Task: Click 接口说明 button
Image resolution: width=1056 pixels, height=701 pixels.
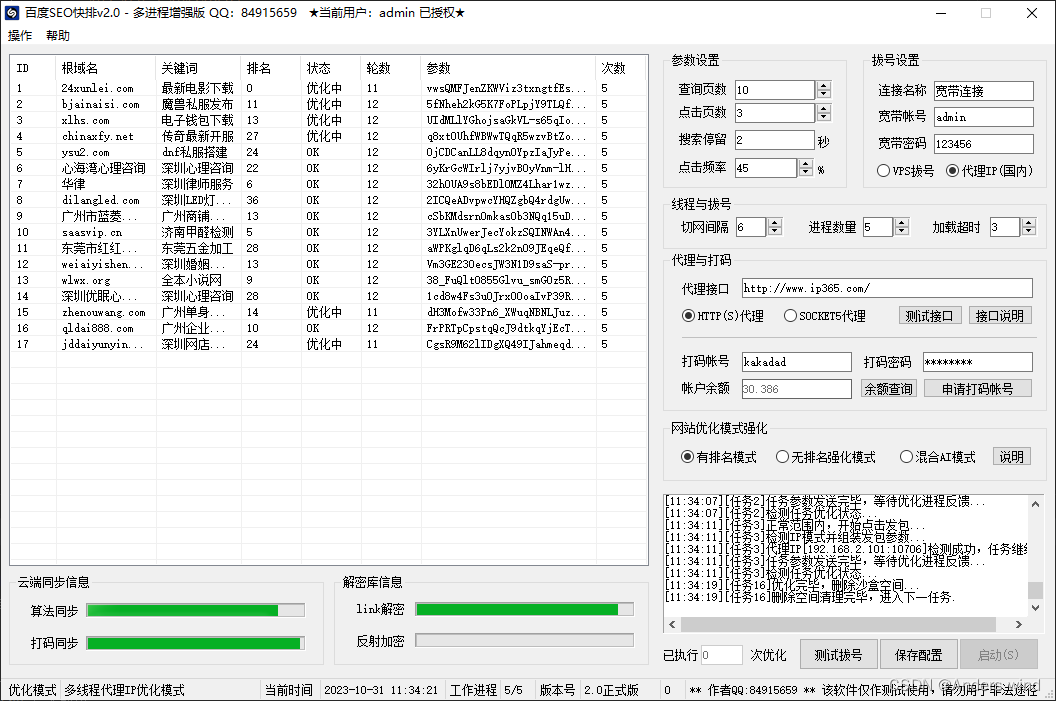Action: tap(1000, 316)
